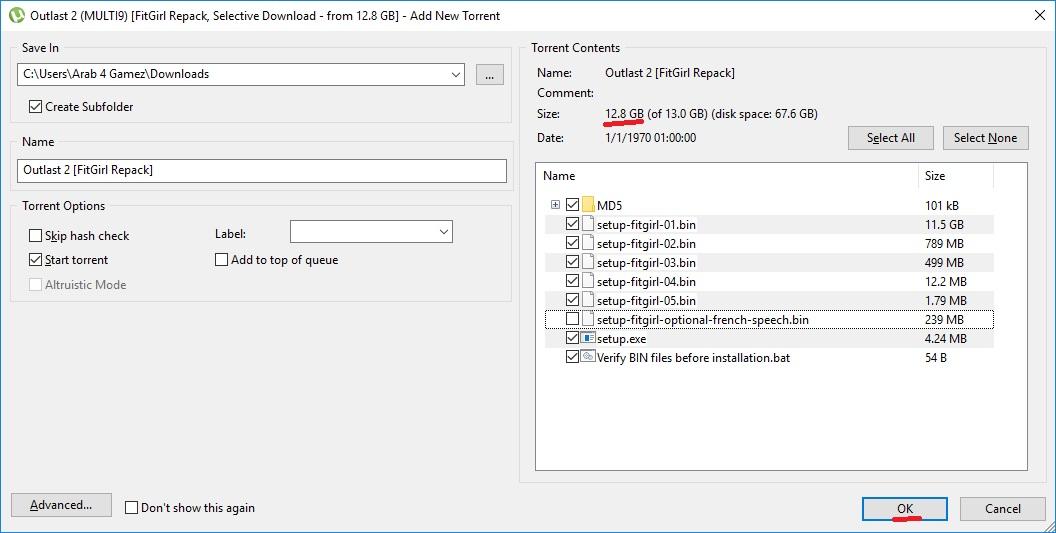Click the setup-fitgirl-04.bin file icon
Viewport: 1056px width, 533px height.
588,280
